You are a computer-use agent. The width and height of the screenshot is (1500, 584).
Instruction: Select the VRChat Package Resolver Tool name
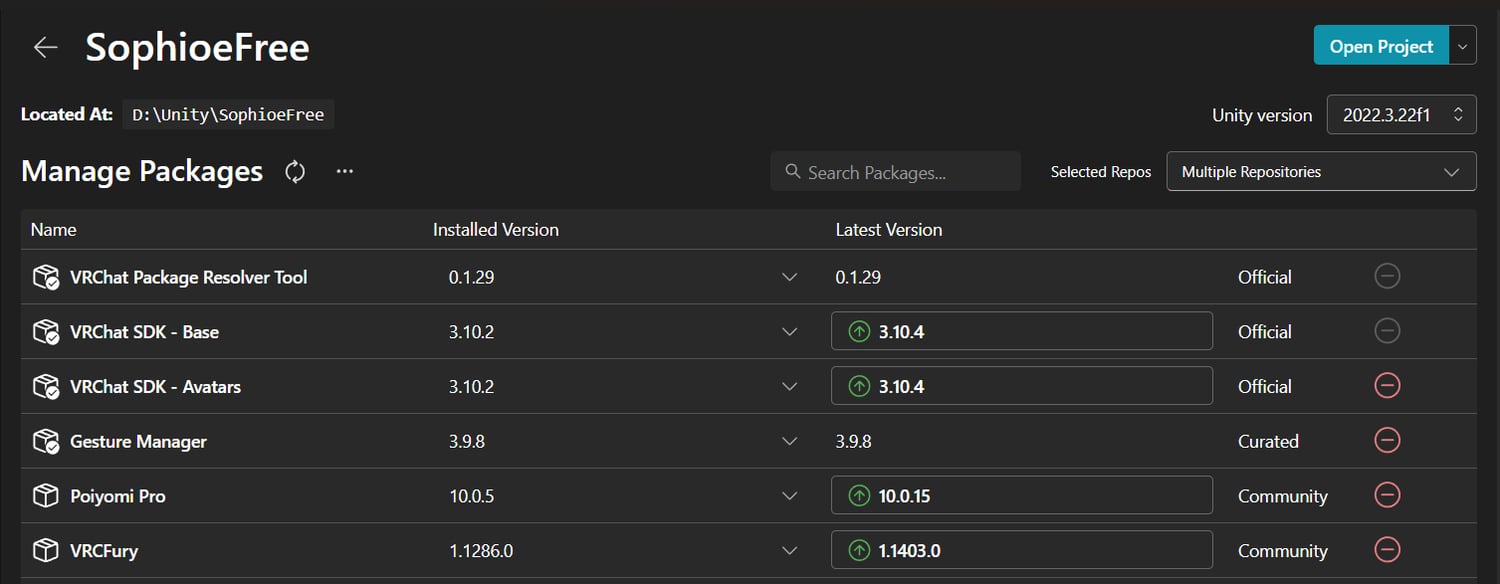click(x=189, y=277)
